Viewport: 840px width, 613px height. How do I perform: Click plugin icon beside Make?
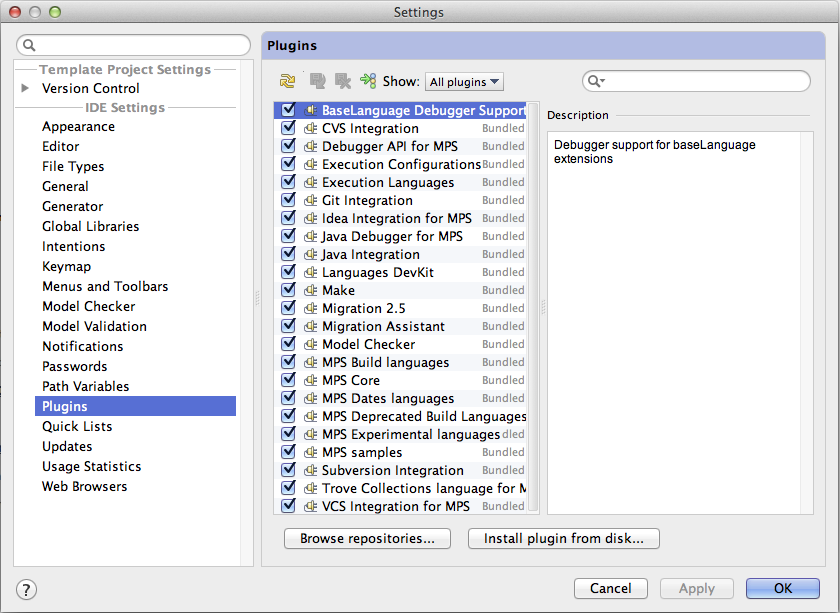click(311, 290)
